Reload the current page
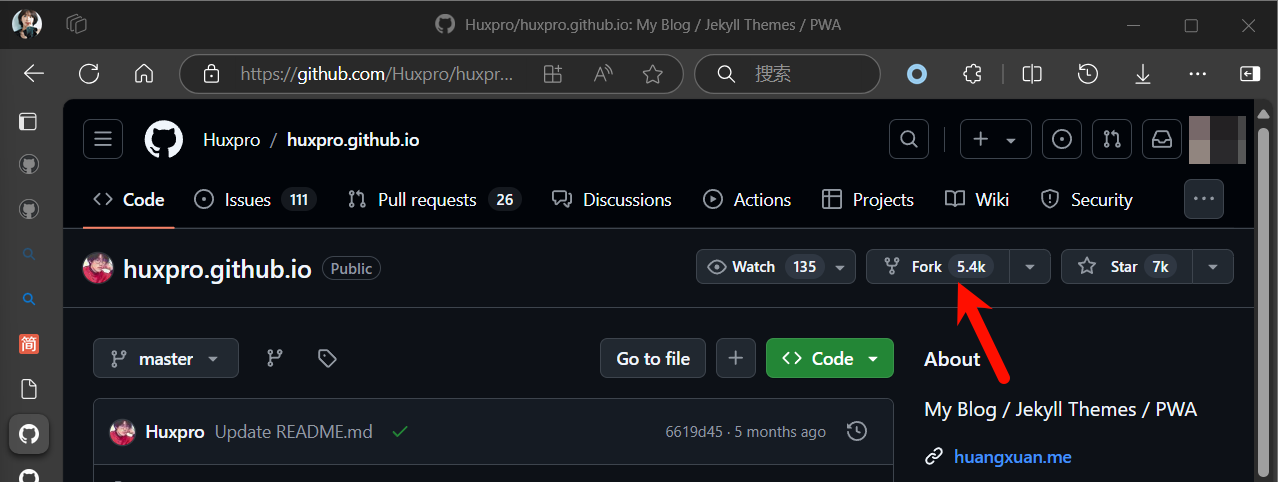Image resolution: width=1278 pixels, height=482 pixels. (89, 74)
